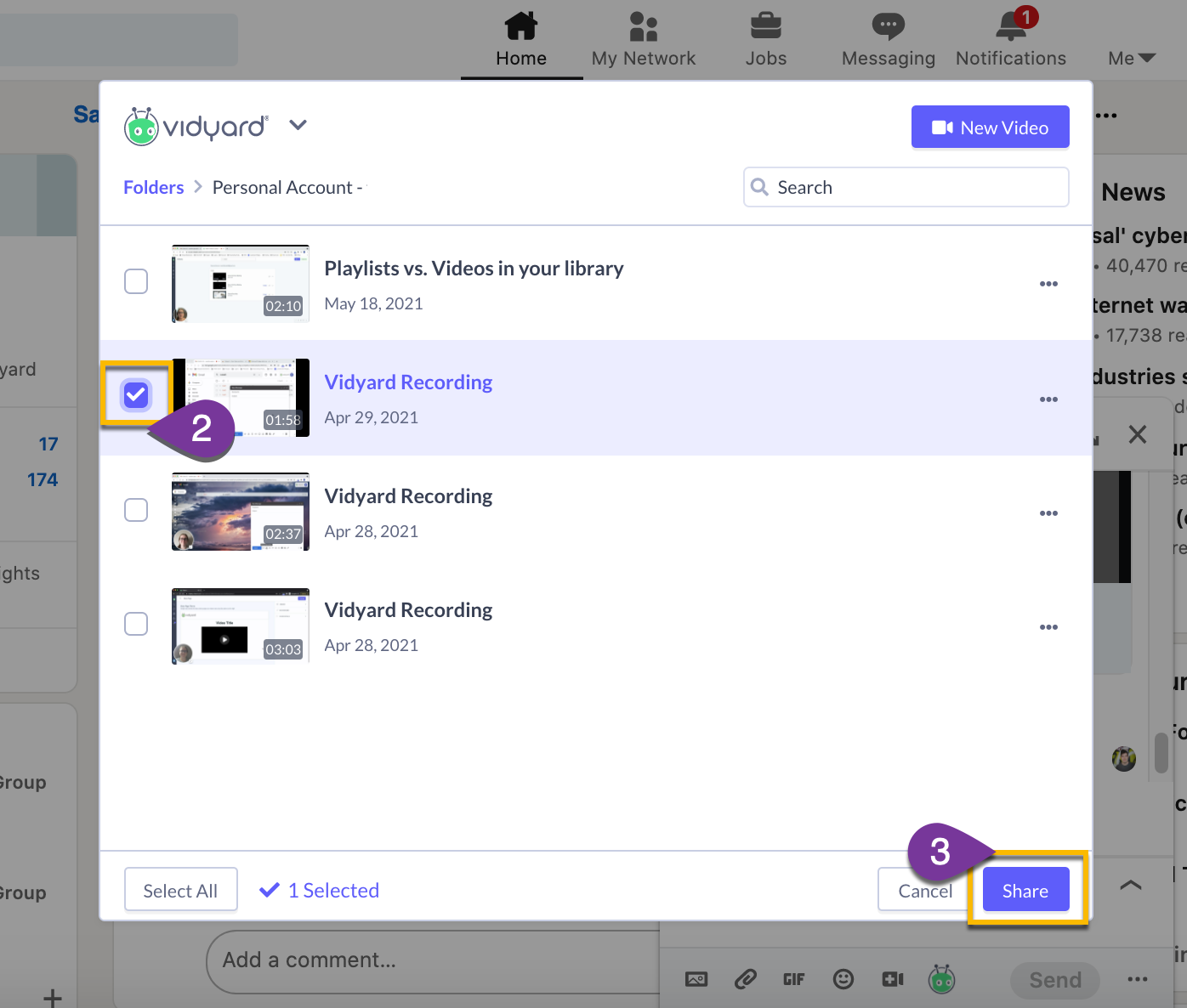Click the New Video button
Screen dimensions: 1187x1008
click(x=991, y=127)
